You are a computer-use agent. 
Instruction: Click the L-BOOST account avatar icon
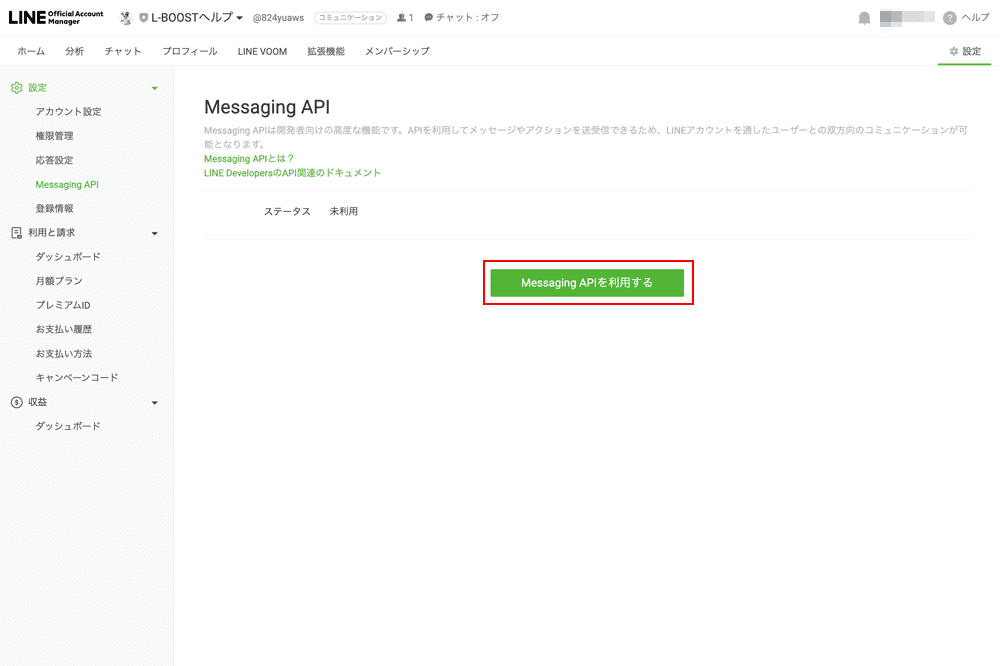[126, 18]
